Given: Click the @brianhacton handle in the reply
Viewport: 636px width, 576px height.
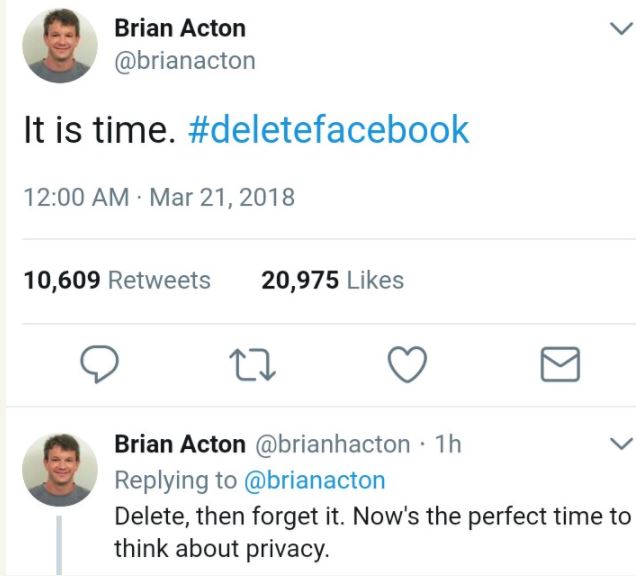Looking at the screenshot, I should pyautogui.click(x=332, y=444).
